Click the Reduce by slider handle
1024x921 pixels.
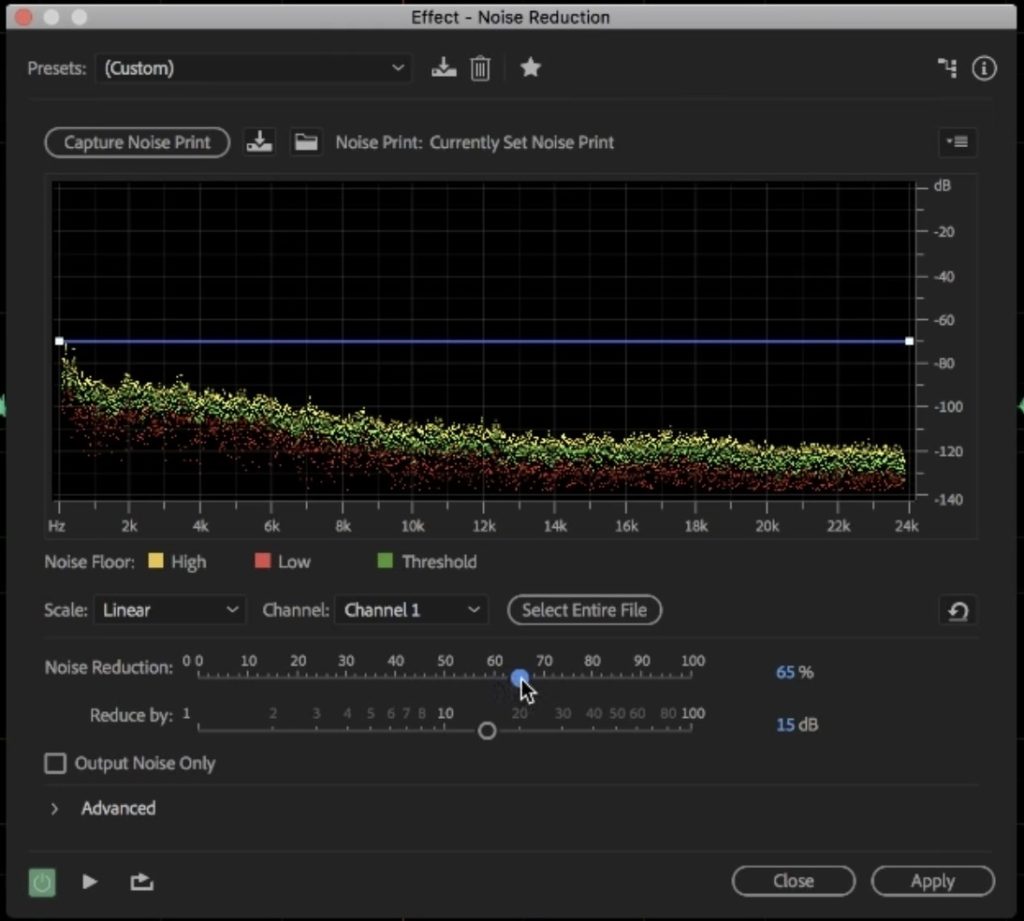[487, 731]
